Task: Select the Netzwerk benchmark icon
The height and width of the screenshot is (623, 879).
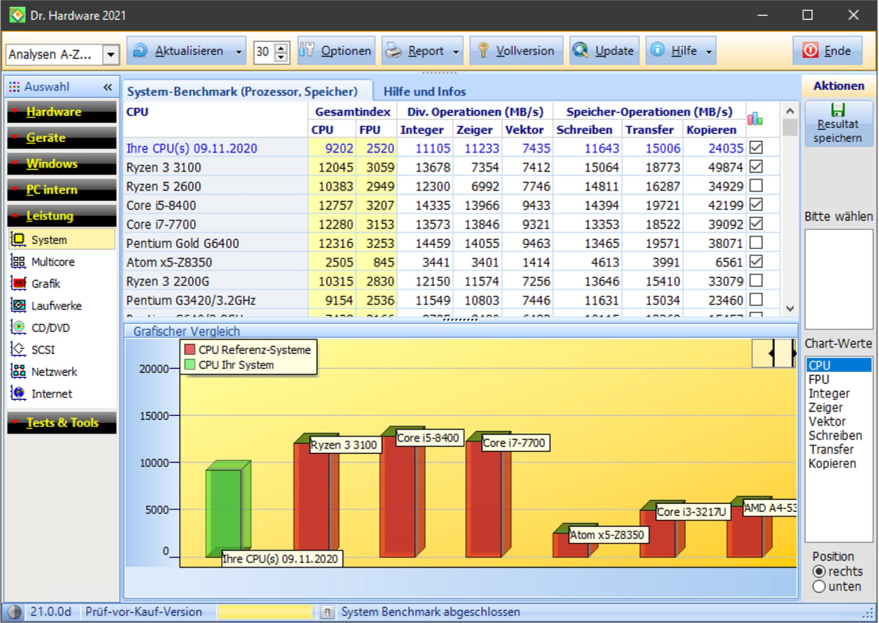Action: (x=18, y=372)
